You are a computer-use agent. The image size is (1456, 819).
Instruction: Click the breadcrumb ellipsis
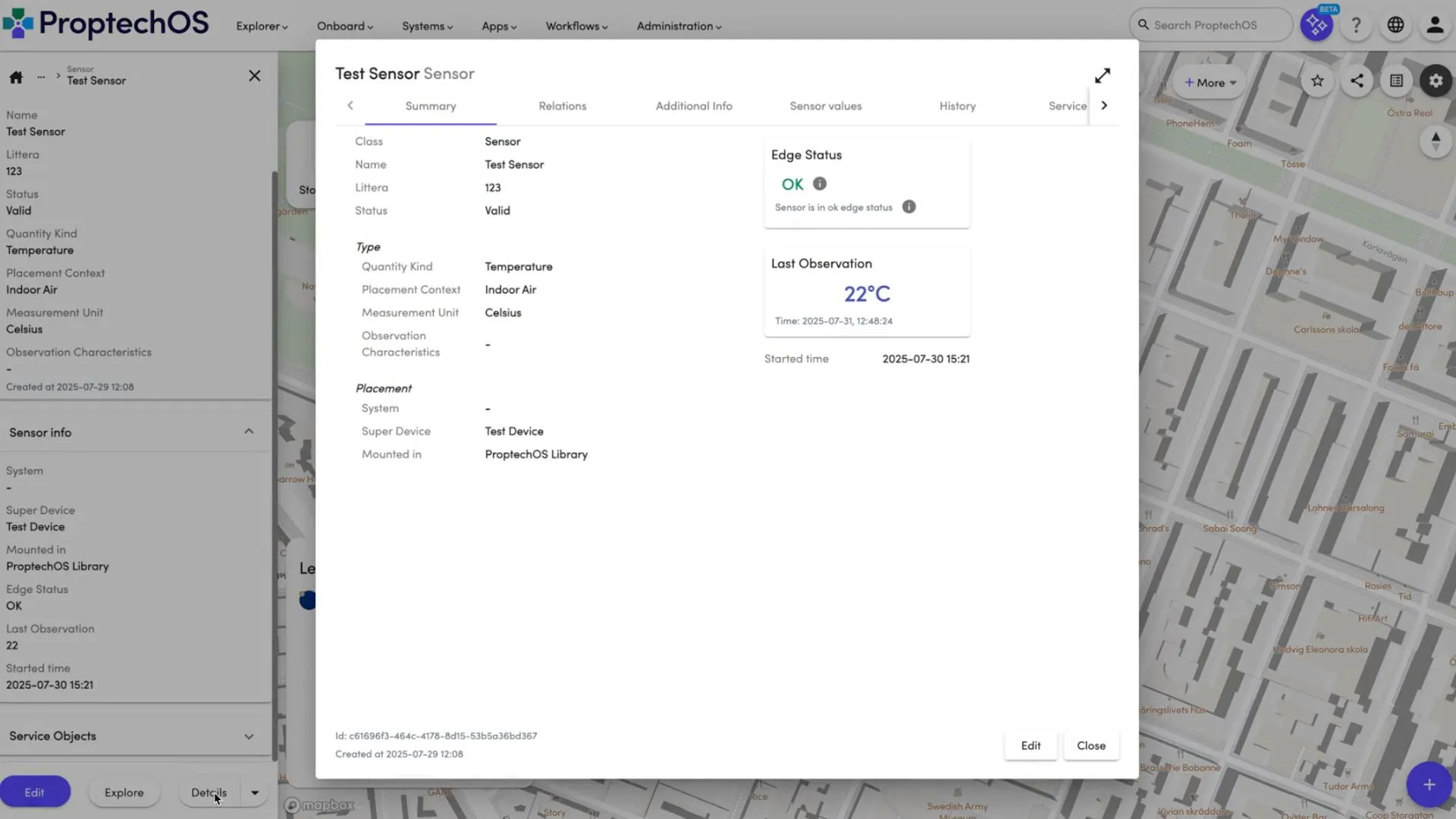coord(41,77)
